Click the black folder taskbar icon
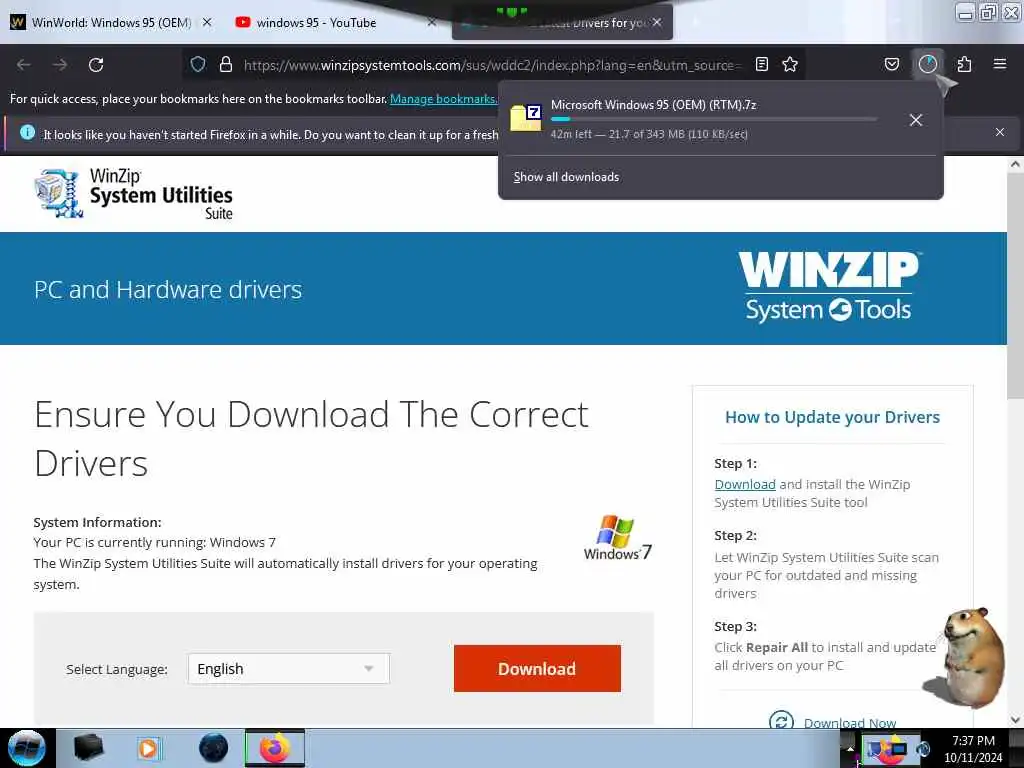Screen dimensions: 1024x768 [x=88, y=748]
